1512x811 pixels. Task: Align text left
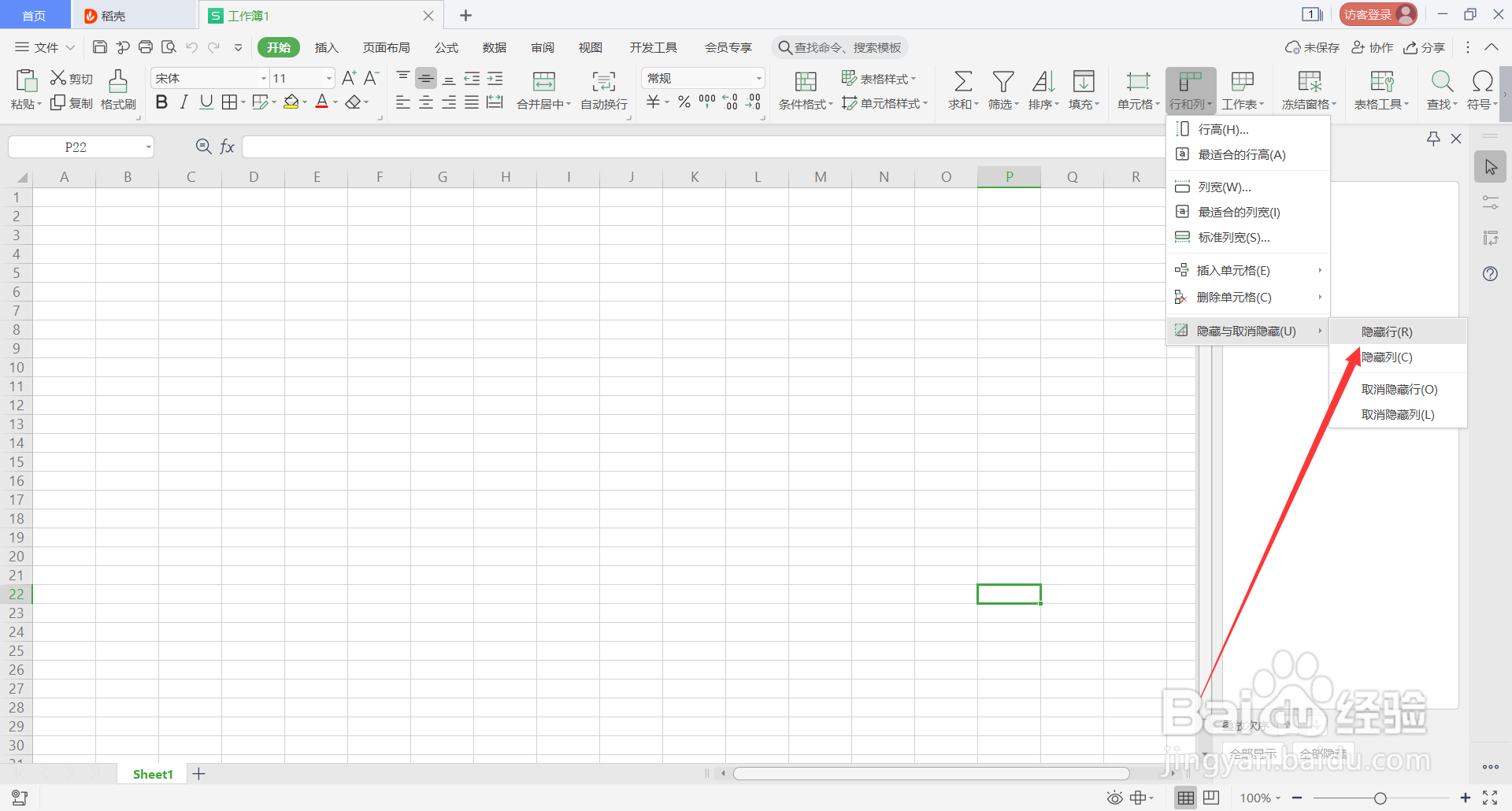coord(403,102)
